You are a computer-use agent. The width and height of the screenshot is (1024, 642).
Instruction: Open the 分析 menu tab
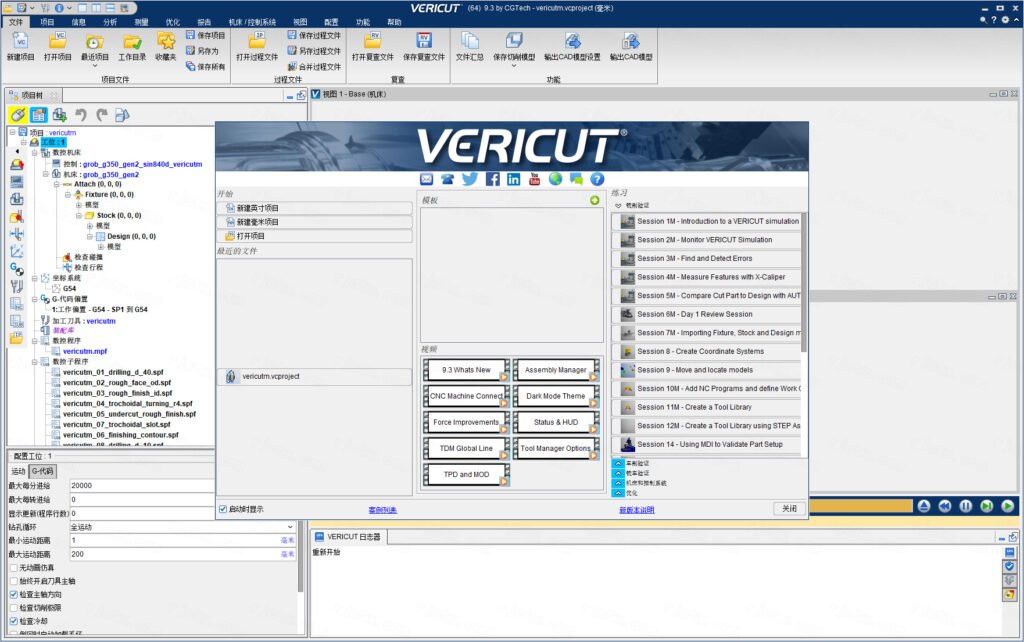110,22
